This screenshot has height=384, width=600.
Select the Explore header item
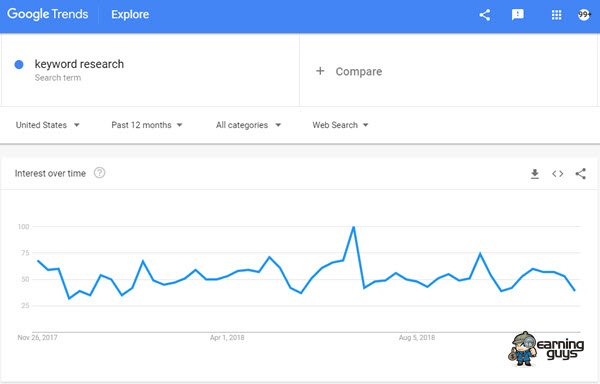tap(130, 15)
